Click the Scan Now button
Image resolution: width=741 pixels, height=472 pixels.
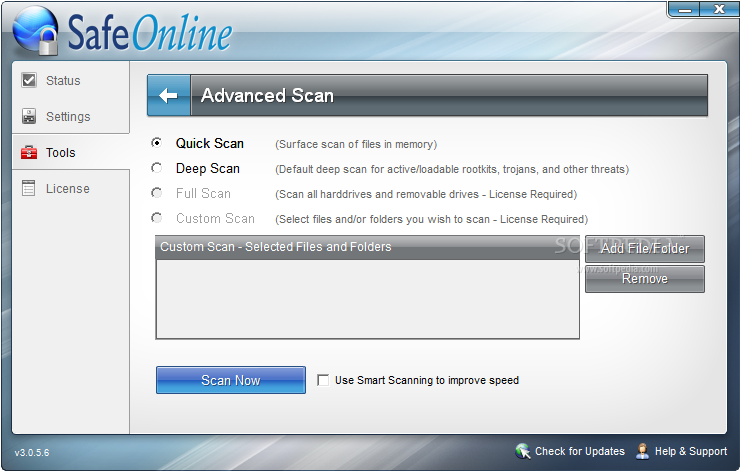231,380
